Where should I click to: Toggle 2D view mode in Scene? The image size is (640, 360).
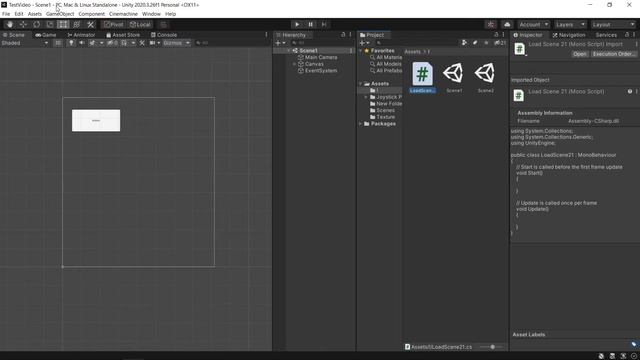coord(58,43)
